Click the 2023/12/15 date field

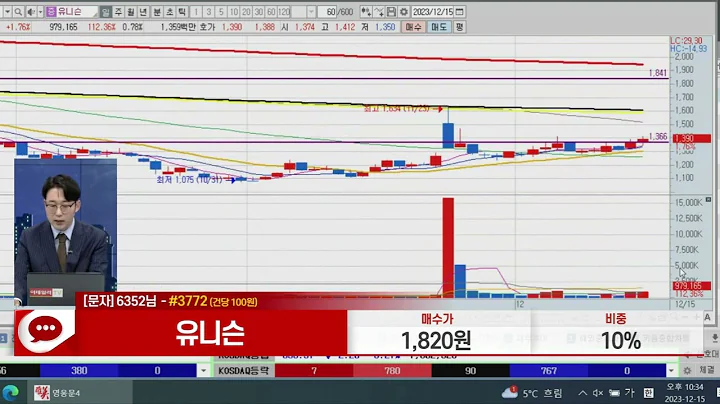coord(433,11)
